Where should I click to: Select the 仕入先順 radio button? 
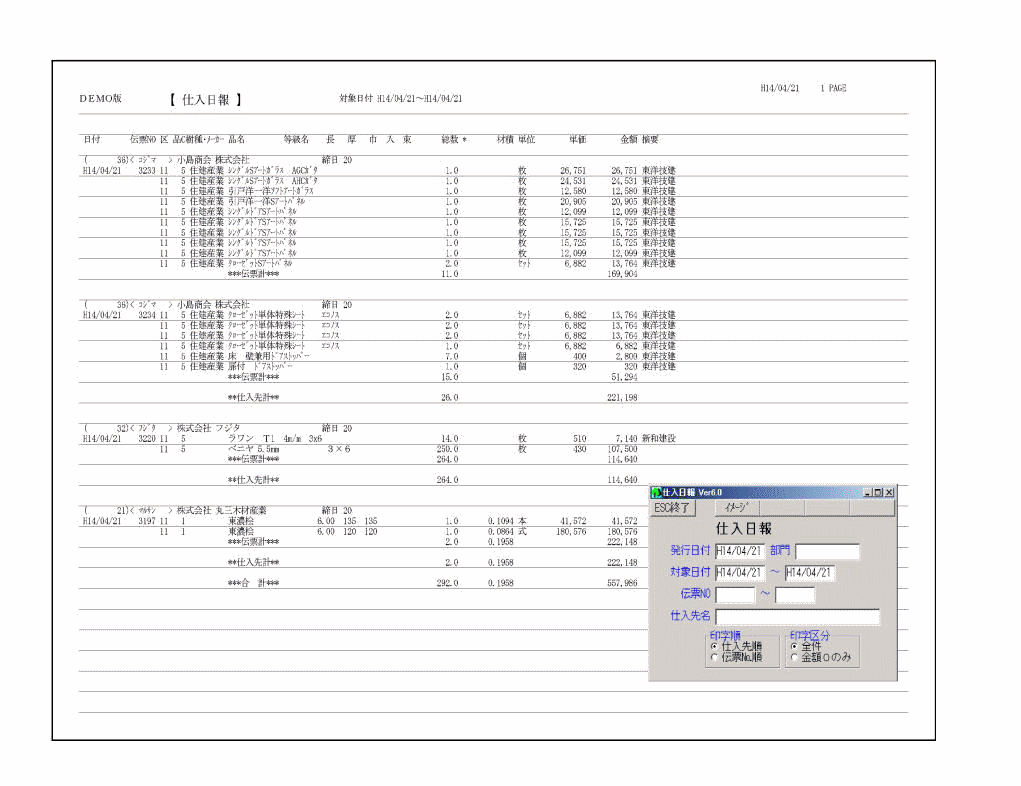click(x=714, y=647)
